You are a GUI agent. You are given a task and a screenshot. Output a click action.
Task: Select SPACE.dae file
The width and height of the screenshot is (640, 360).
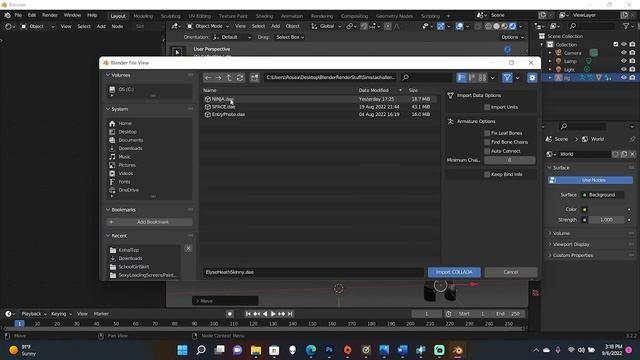click(x=320, y=107)
